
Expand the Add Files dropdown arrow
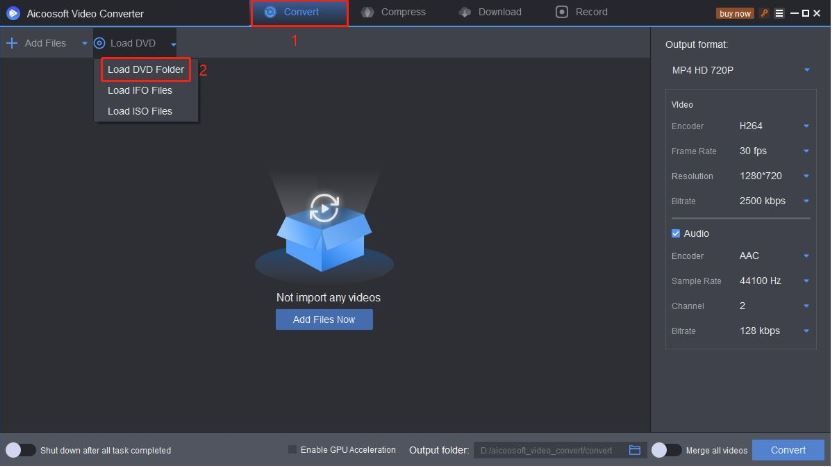pyautogui.click(x=84, y=44)
